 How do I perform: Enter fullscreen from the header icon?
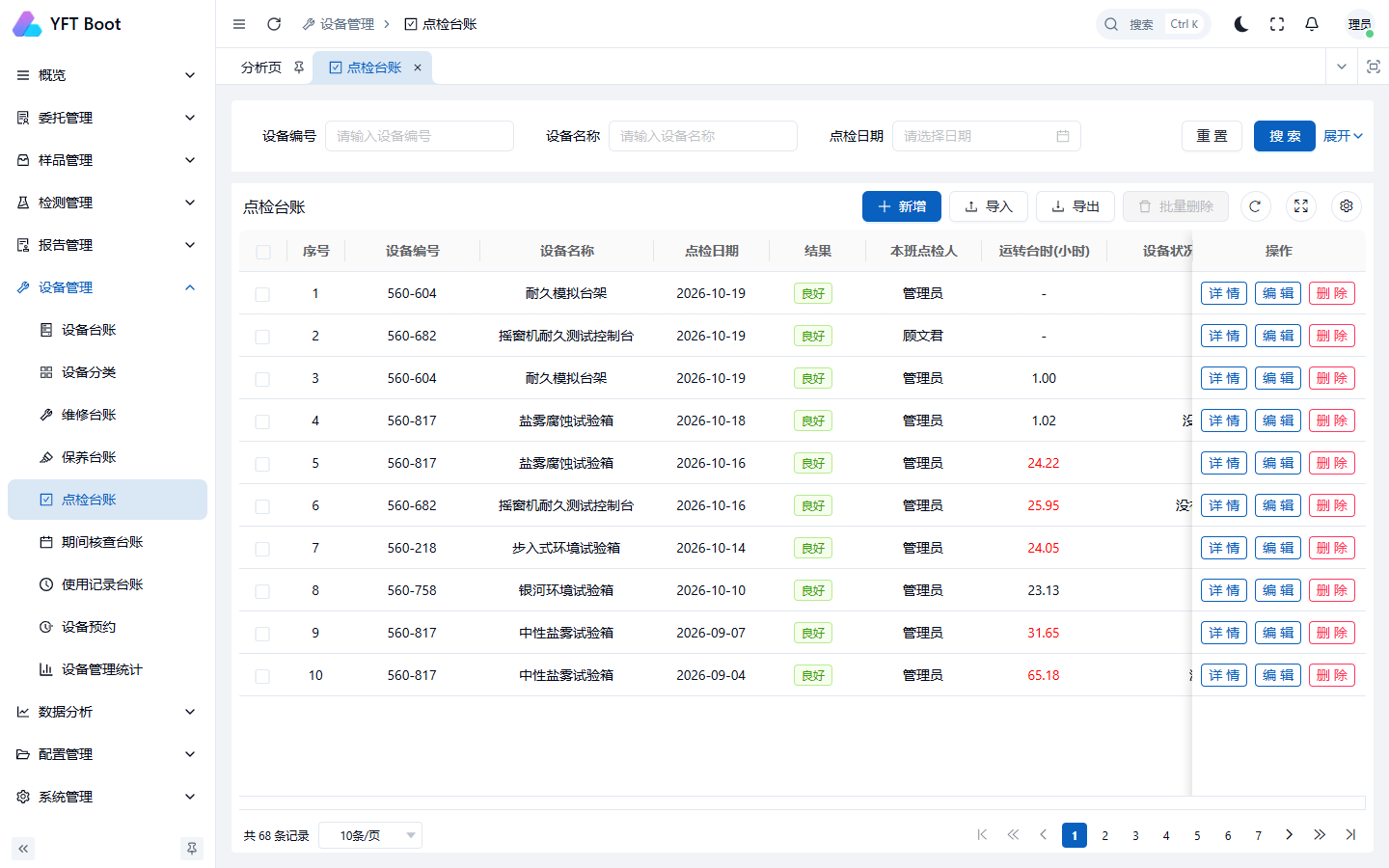pos(1277,24)
